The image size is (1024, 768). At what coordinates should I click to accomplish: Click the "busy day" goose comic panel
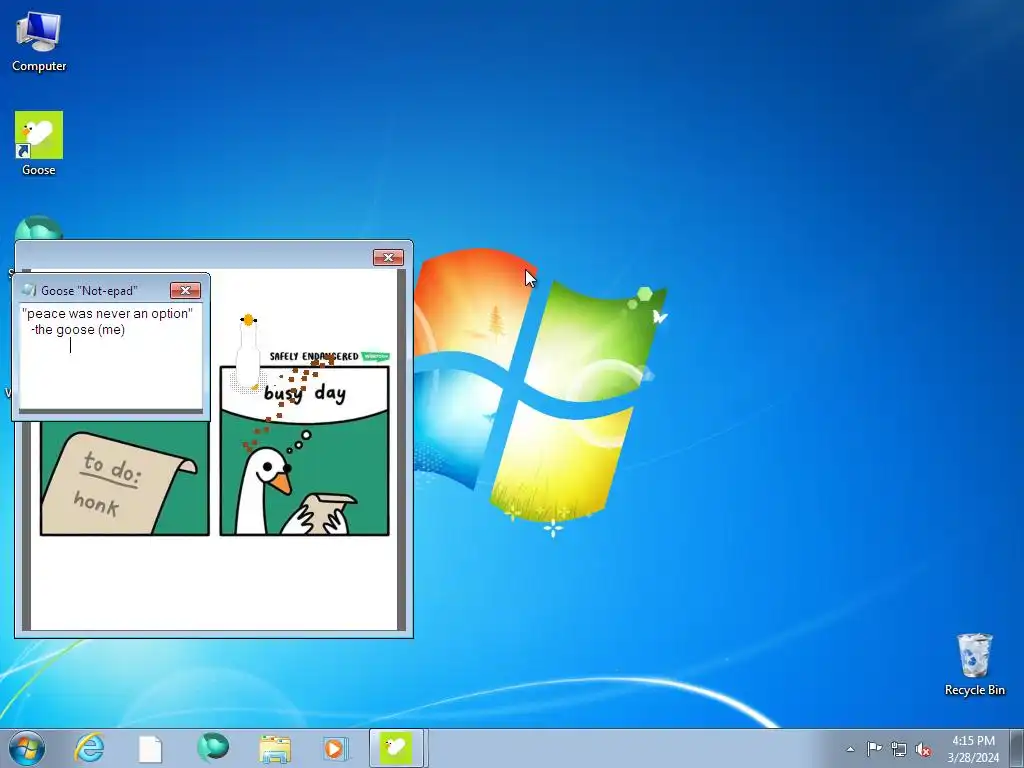tap(304, 451)
